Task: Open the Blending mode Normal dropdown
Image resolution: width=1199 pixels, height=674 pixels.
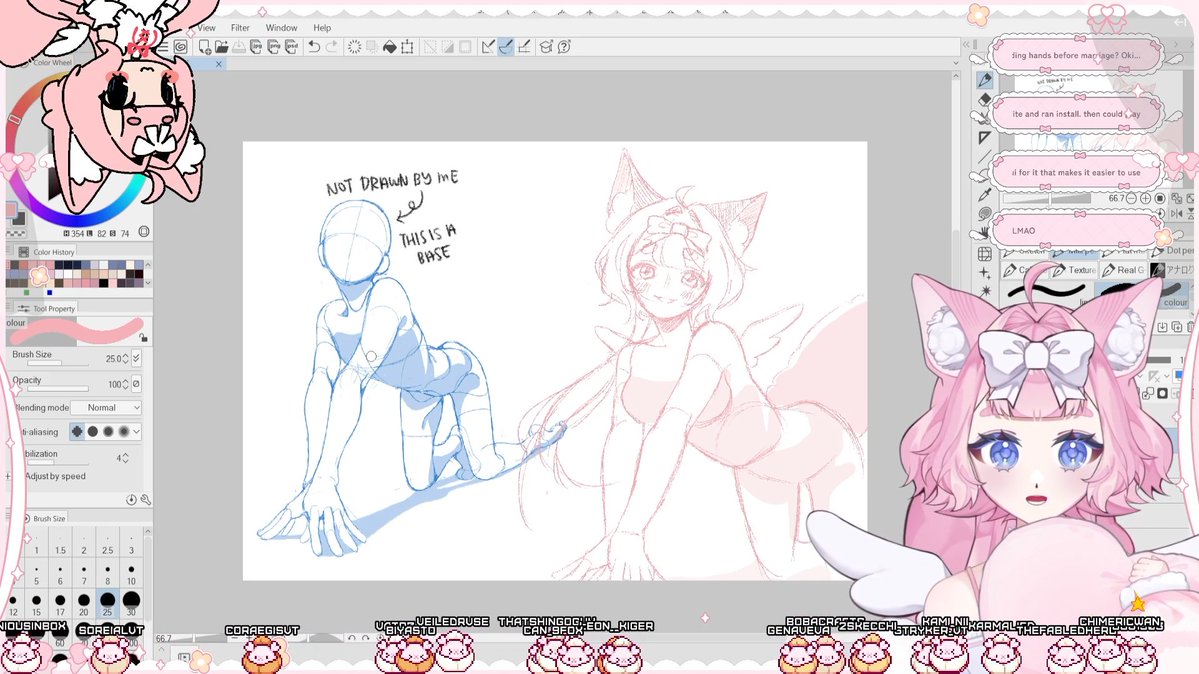Action: [x=106, y=408]
